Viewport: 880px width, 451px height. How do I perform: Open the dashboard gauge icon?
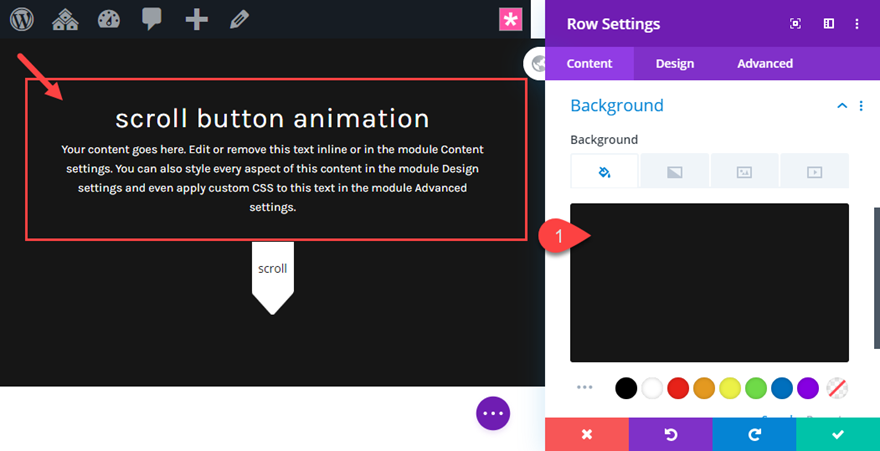[x=109, y=20]
